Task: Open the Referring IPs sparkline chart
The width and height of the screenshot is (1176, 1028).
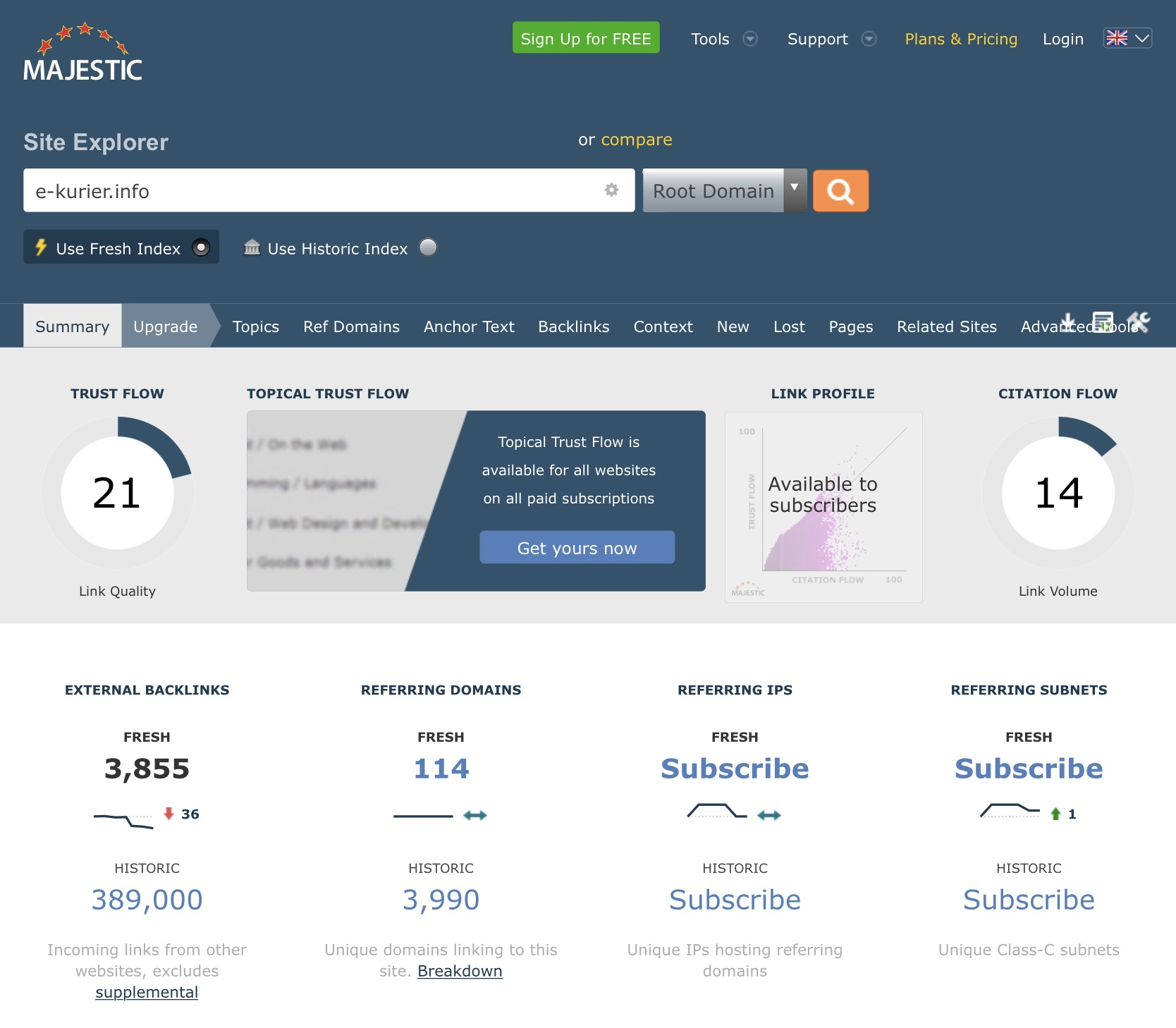Action: [717, 811]
